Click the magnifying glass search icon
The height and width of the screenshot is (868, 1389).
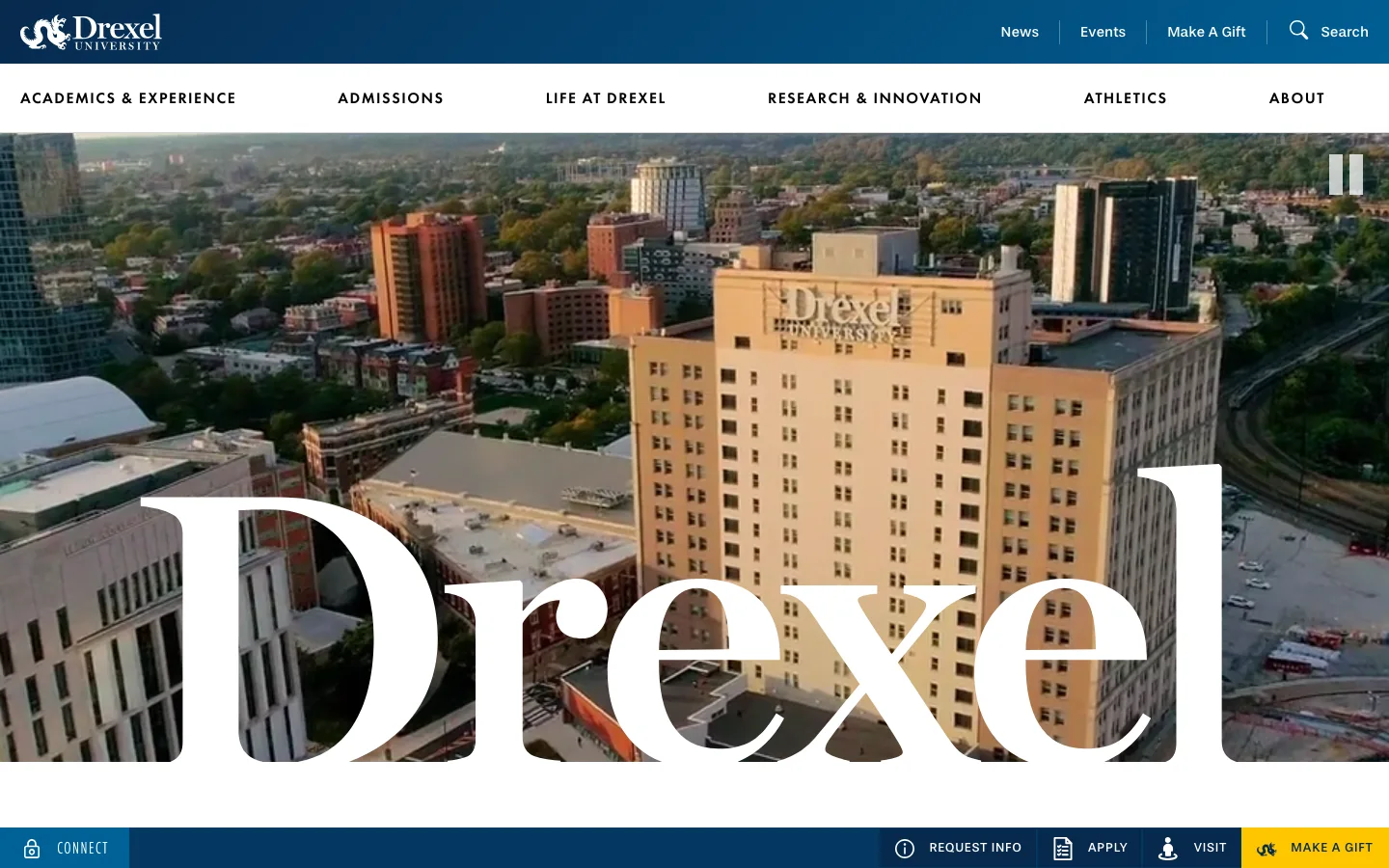[1298, 30]
